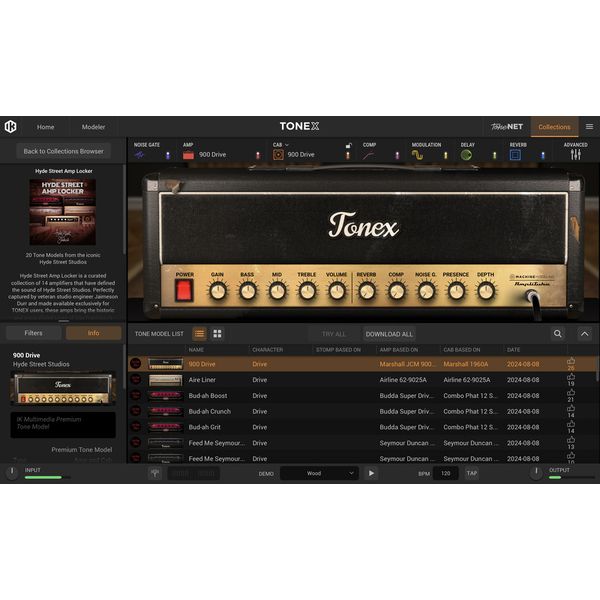Screen dimensions: 600x600
Task: Toggle the Amp on/off switch
Action: 258,155
